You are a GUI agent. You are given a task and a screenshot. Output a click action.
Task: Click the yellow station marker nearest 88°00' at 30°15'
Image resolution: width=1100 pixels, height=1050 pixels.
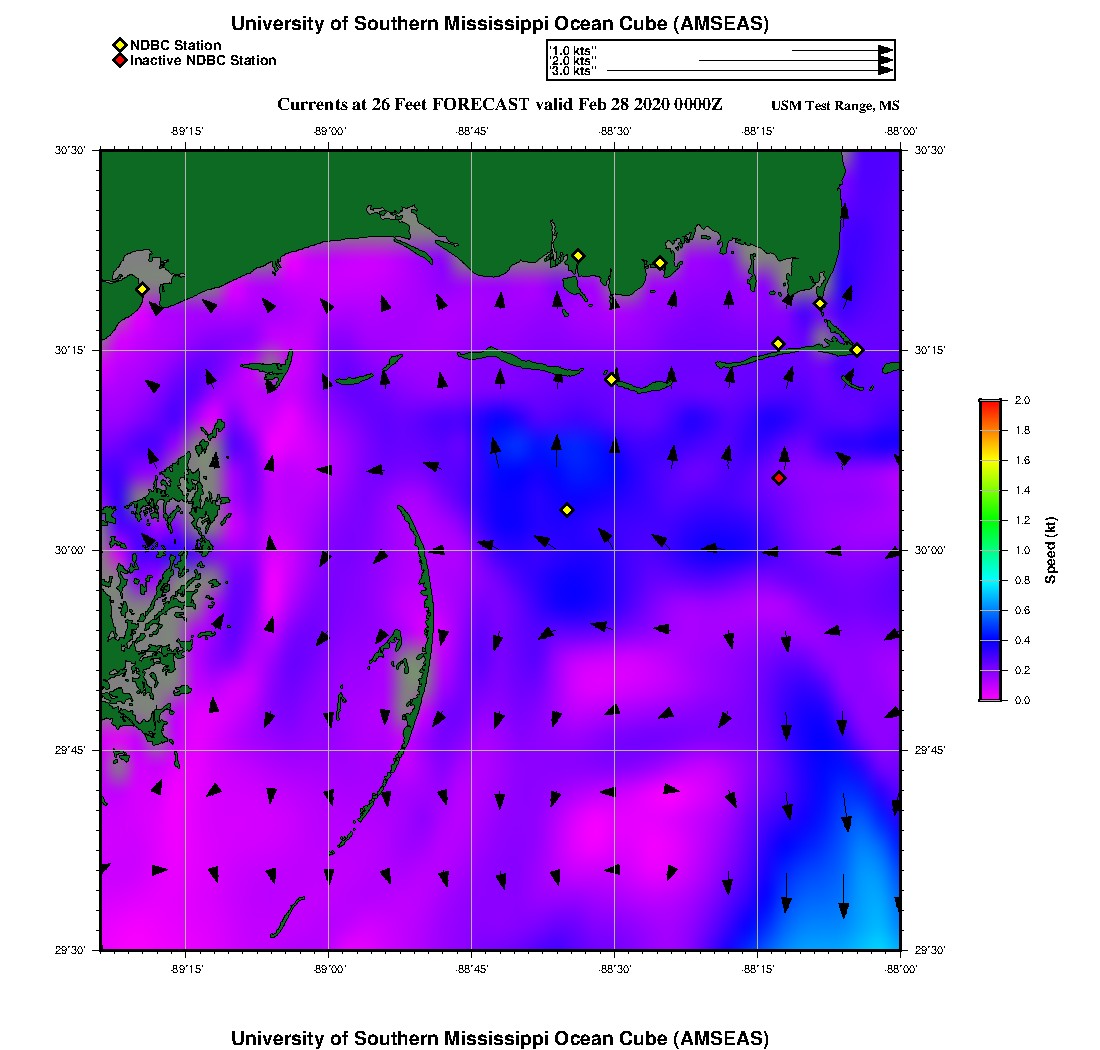(857, 349)
